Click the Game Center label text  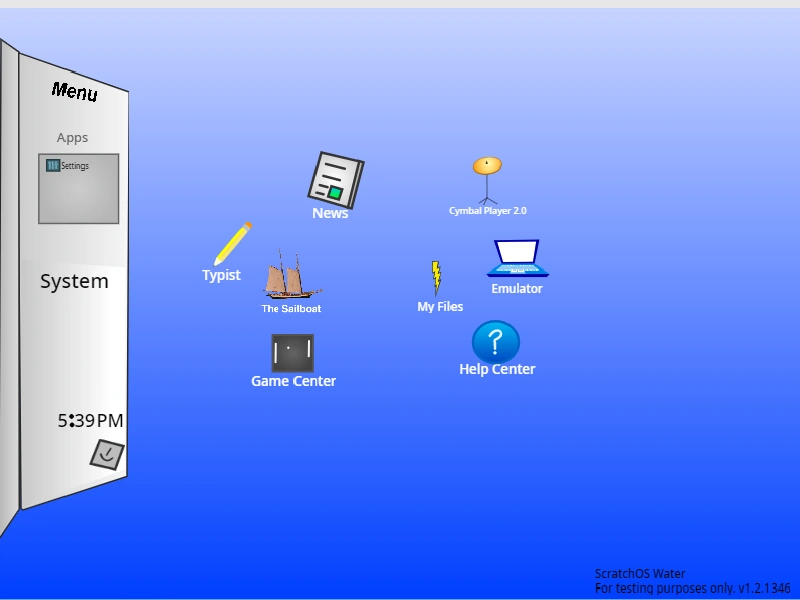(293, 380)
